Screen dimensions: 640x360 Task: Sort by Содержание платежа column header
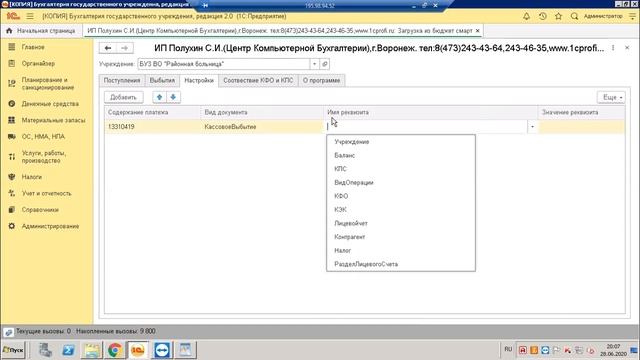tap(152, 112)
